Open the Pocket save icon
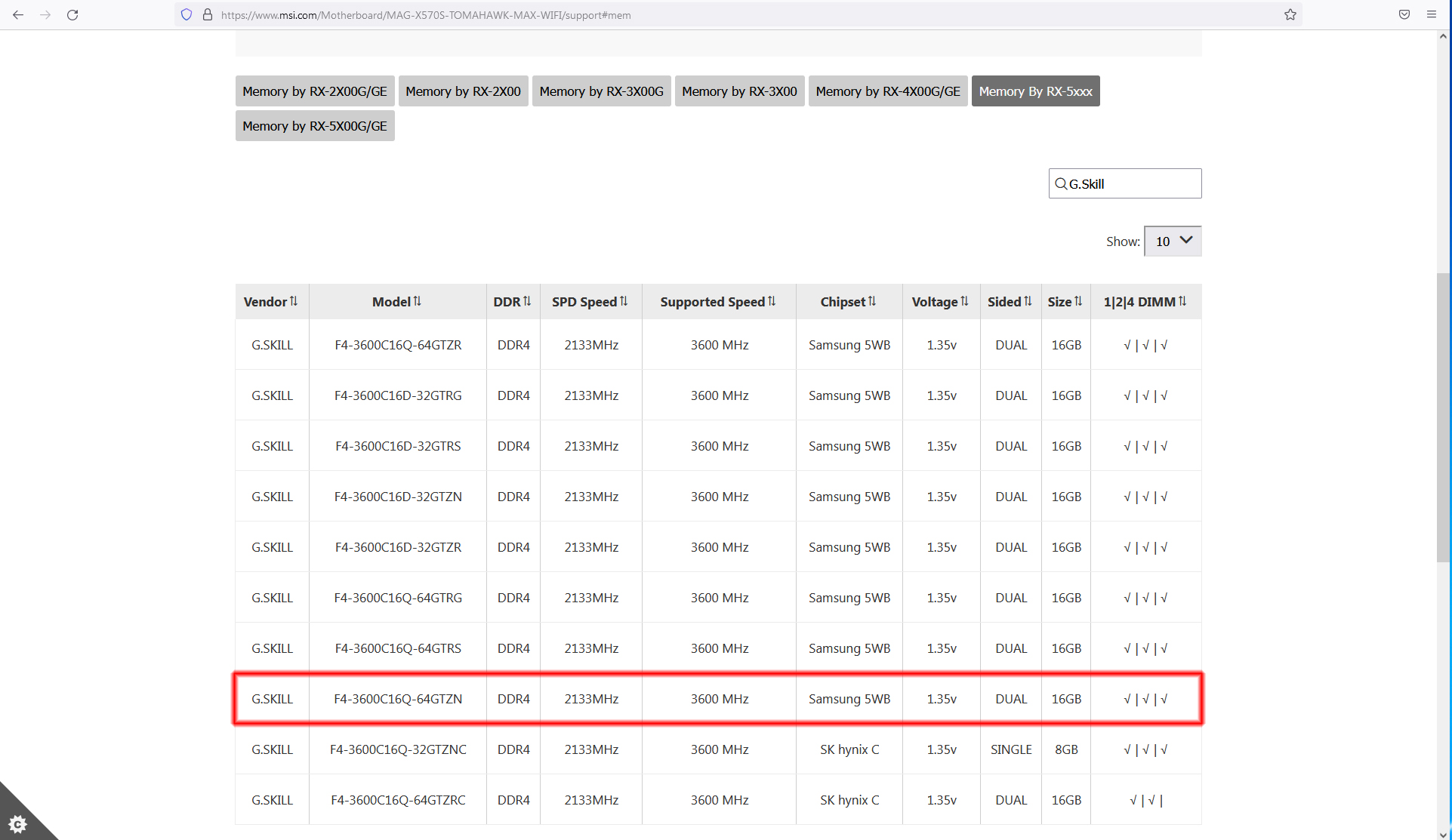The height and width of the screenshot is (840, 1452). pyautogui.click(x=1404, y=14)
